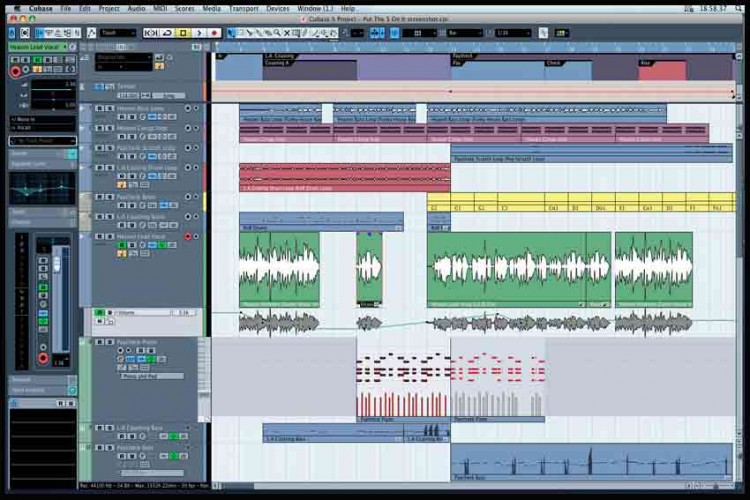
Task: Open the Snap type dropdown
Action: [x=419, y=33]
